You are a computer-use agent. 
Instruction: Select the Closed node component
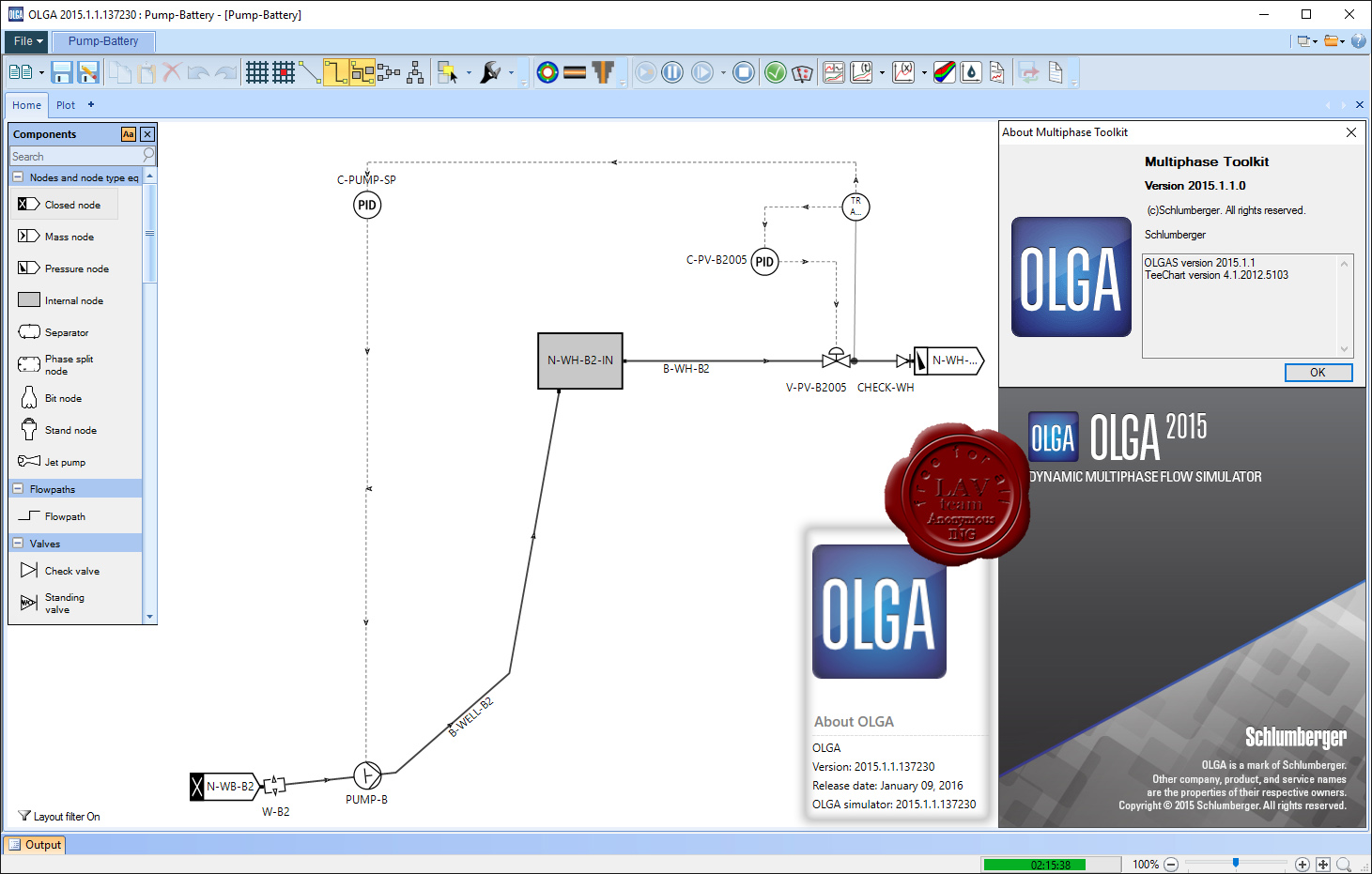(65, 205)
